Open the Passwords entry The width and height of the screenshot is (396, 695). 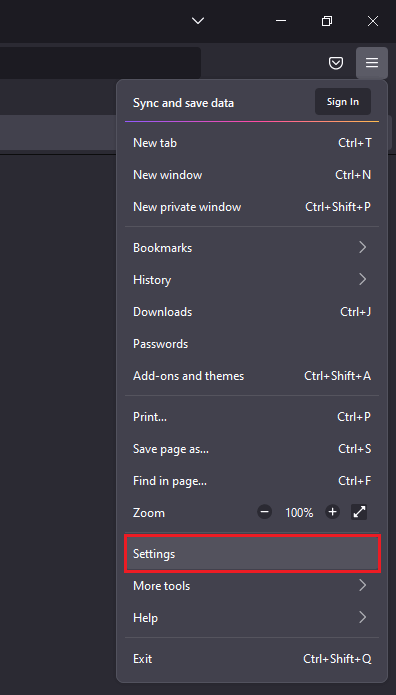(x=252, y=344)
